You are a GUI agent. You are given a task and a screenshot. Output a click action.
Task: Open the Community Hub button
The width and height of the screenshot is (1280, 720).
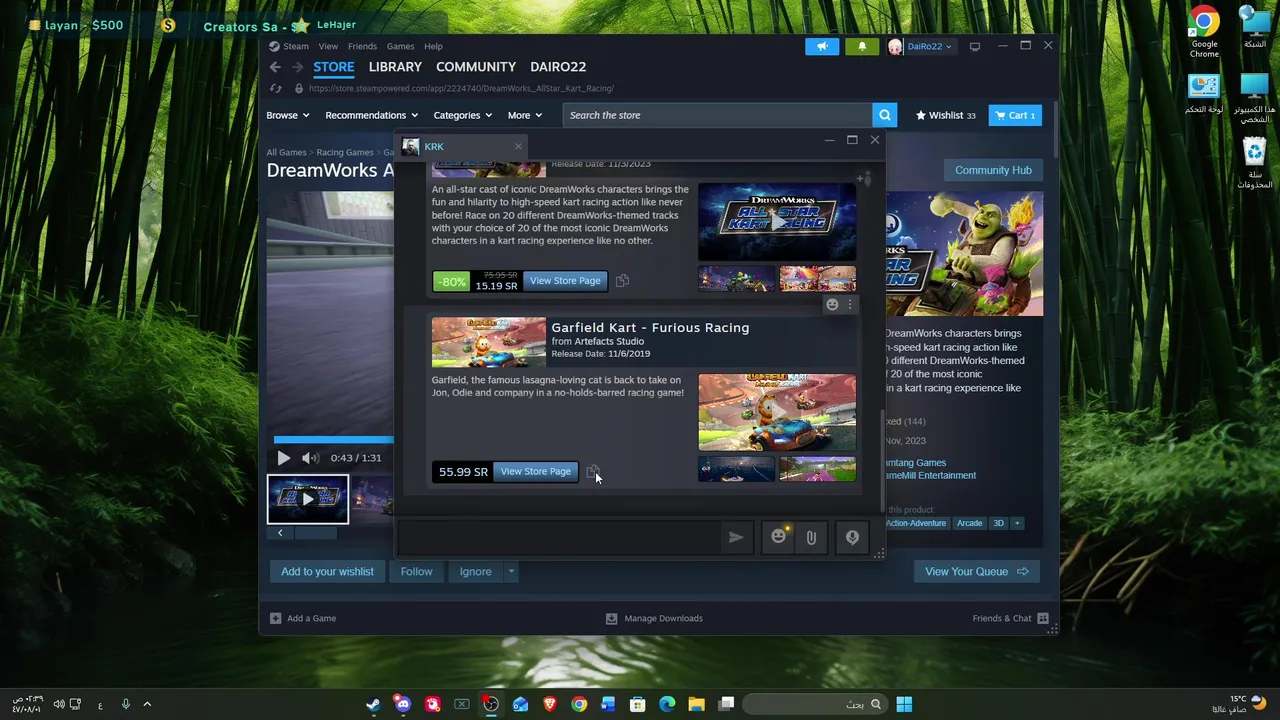(x=993, y=170)
